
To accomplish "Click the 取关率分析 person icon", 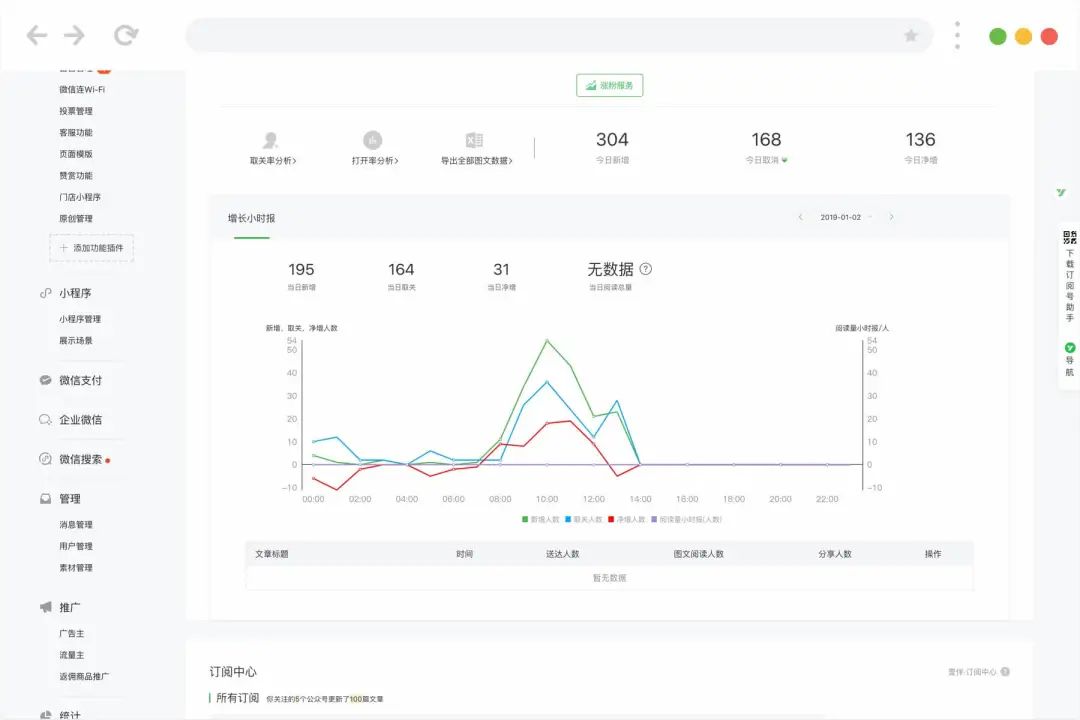I will click(x=270, y=141).
